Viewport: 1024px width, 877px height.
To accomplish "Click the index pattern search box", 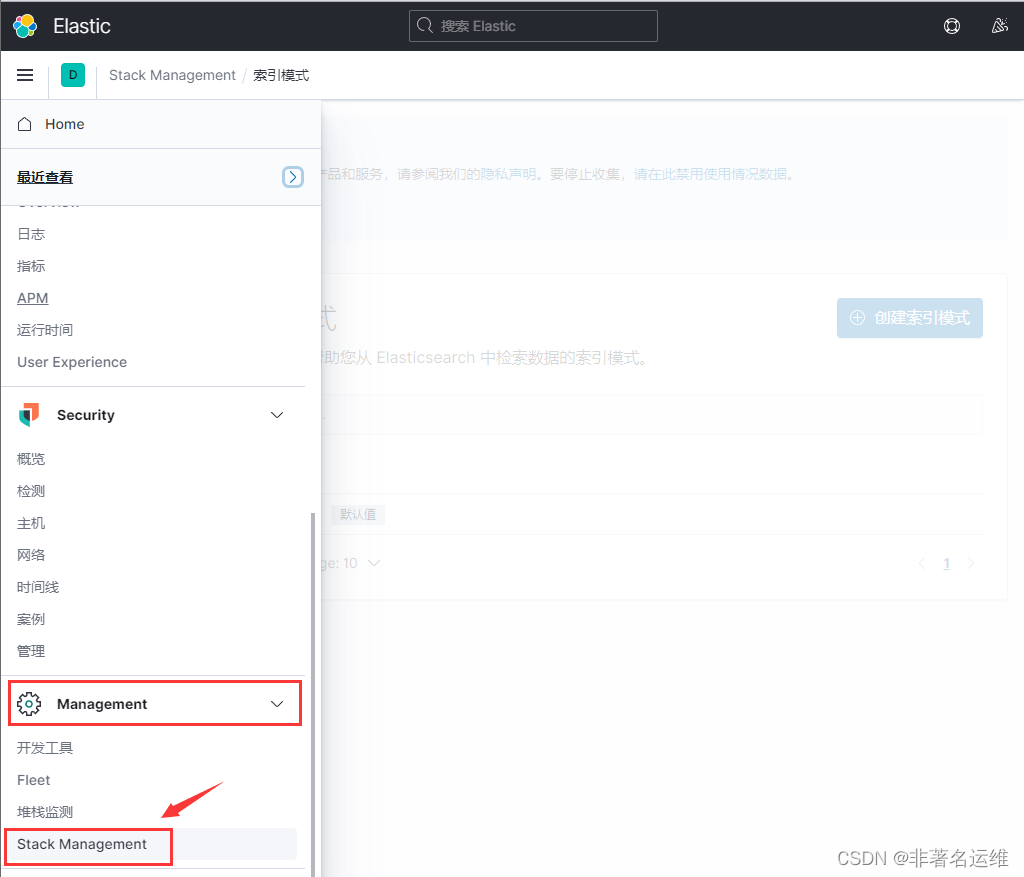I will [652, 414].
